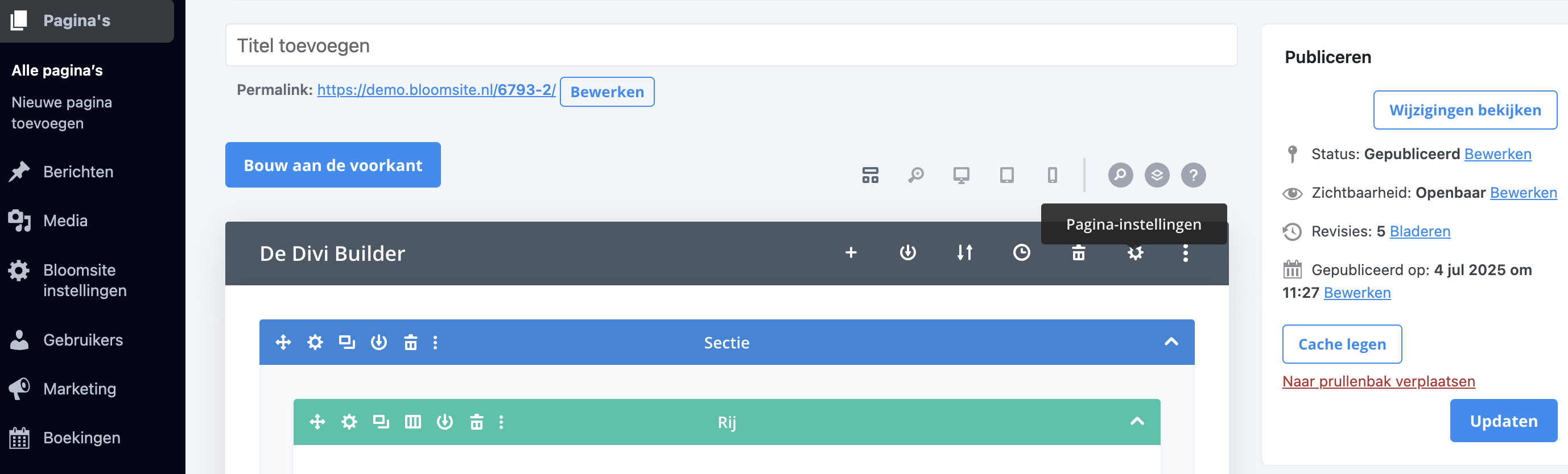Screen dimensions: 1568x474
Task: Select the tablet preview icon
Action: [1007, 175]
